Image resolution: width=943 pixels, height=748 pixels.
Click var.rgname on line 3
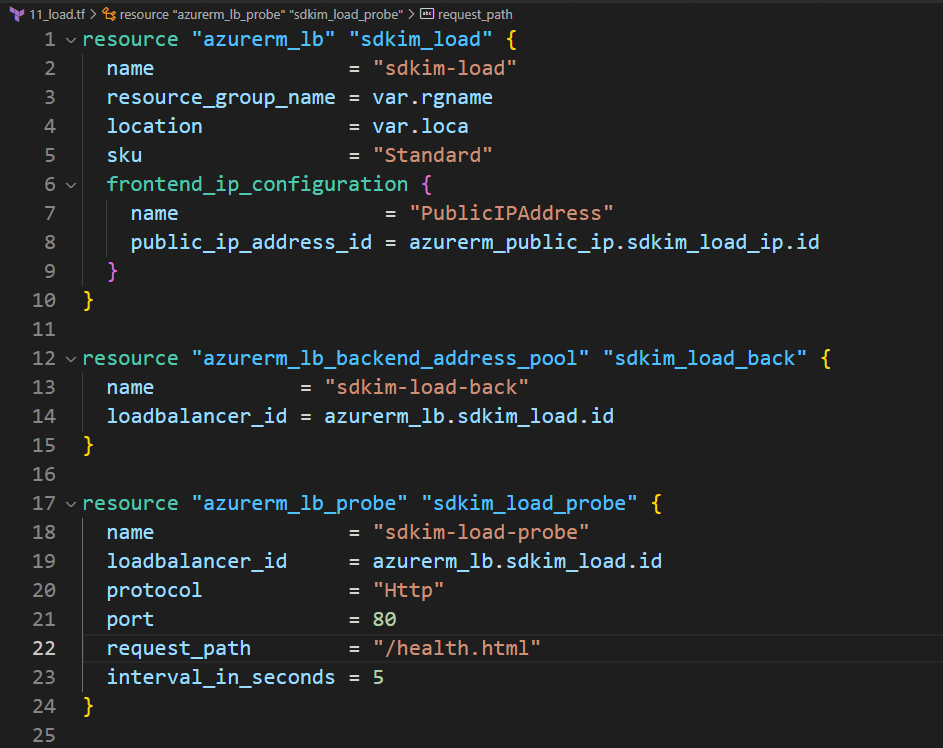tap(432, 97)
